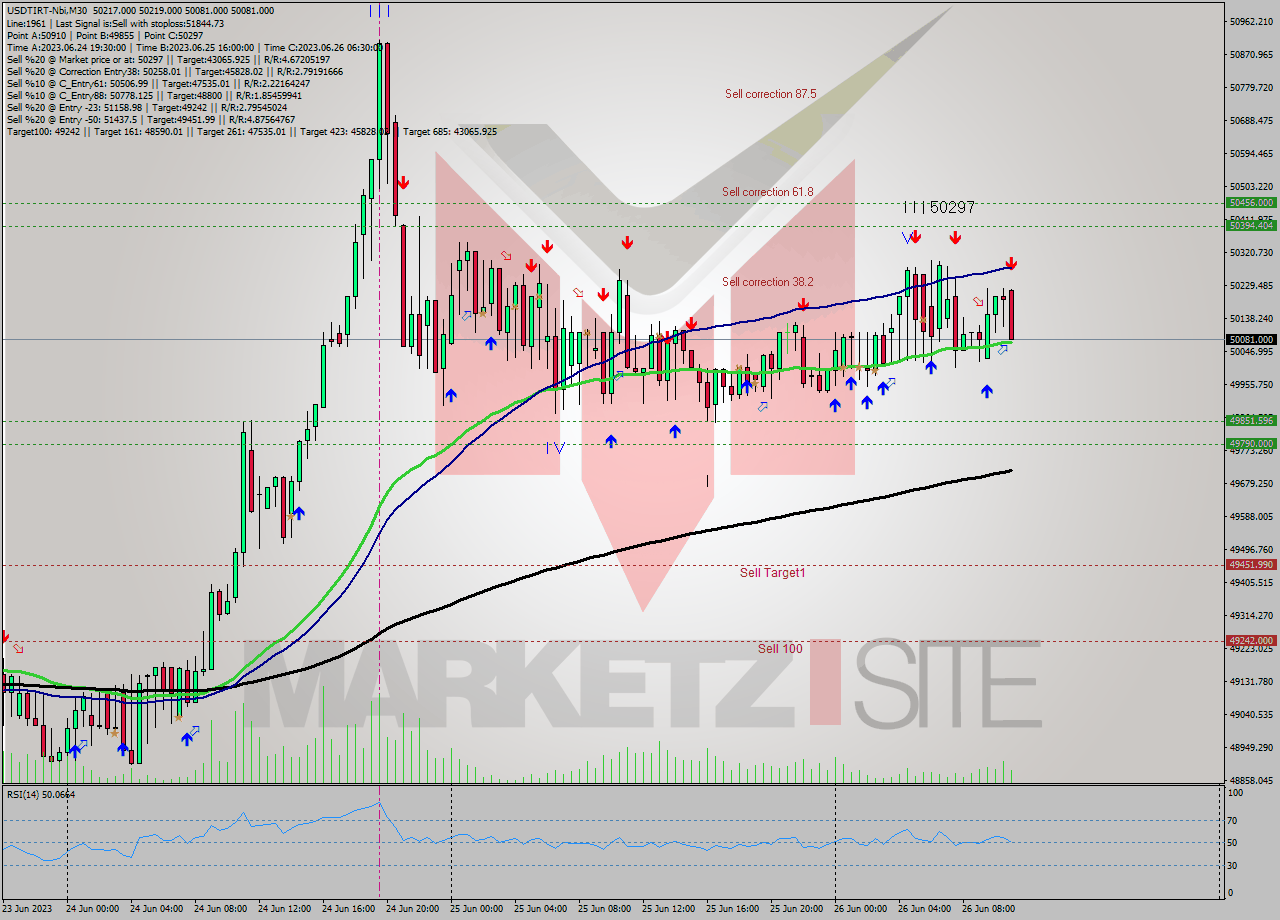Select the 'I I I 50297' price annotation
Screen dimensions: 1280x920
coord(938,207)
